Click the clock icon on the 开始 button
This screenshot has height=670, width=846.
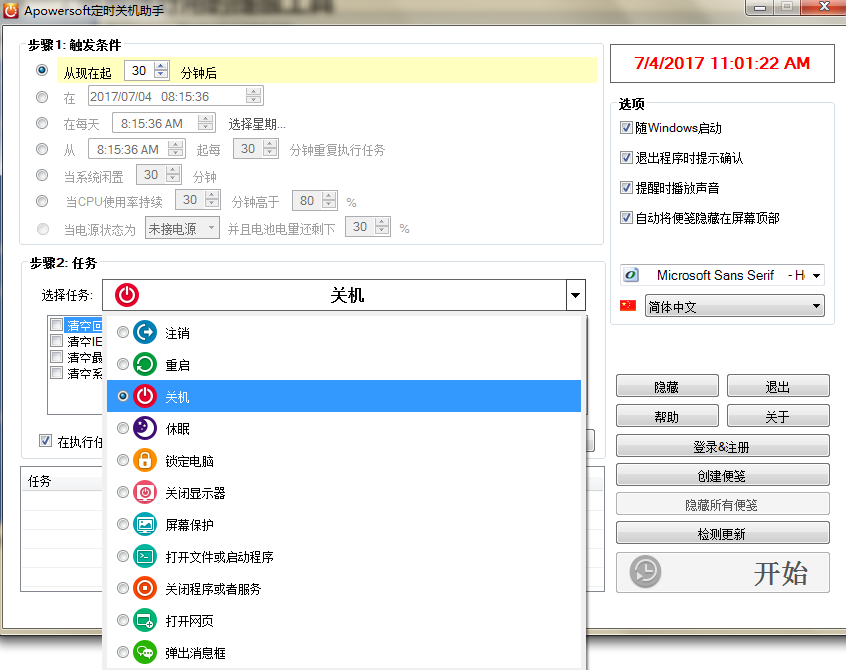click(x=645, y=572)
